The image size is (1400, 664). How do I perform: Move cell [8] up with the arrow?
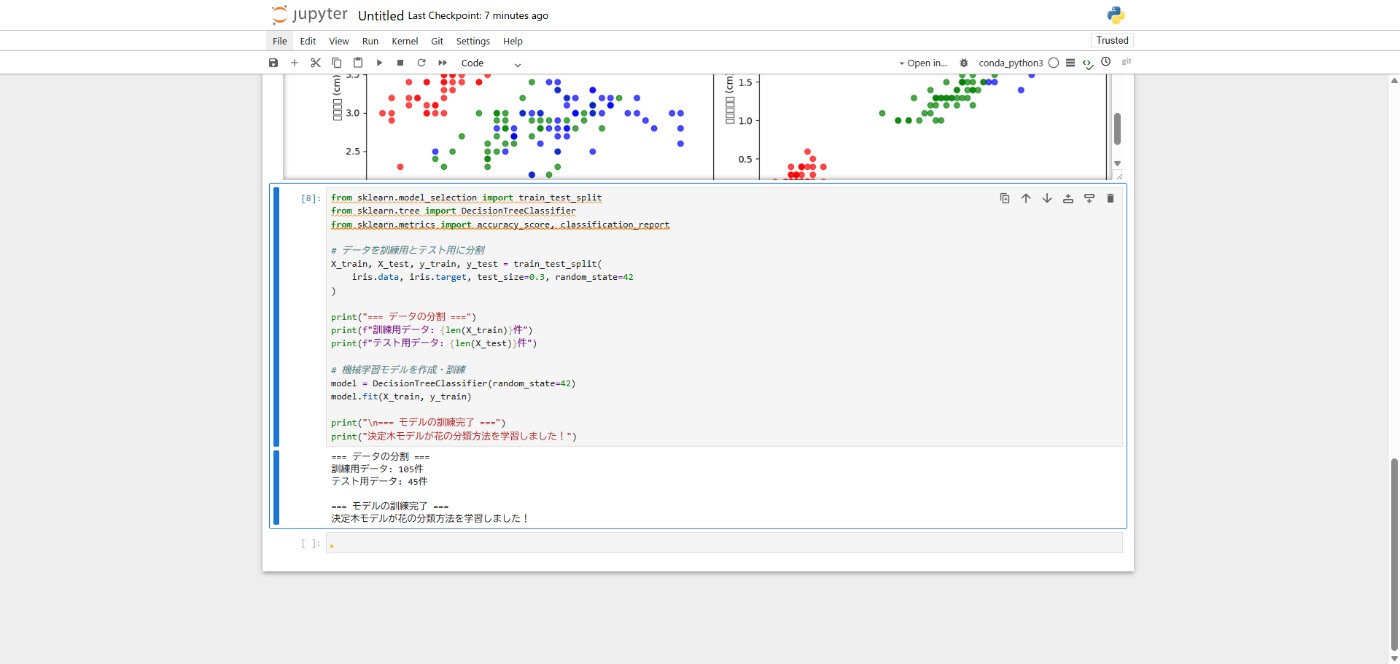click(x=1026, y=198)
